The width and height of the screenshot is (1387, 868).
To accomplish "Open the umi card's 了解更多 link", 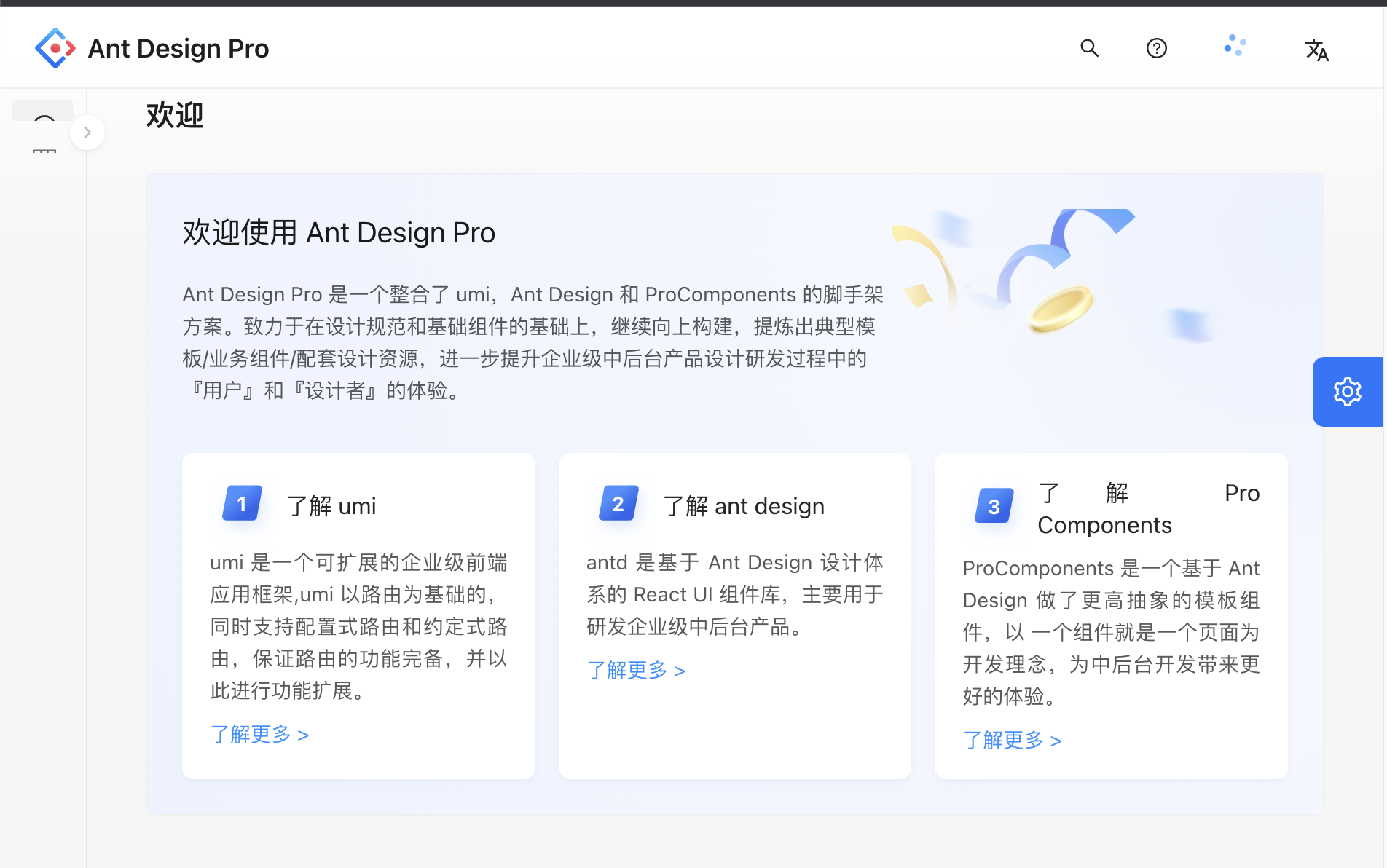I will click(x=259, y=734).
